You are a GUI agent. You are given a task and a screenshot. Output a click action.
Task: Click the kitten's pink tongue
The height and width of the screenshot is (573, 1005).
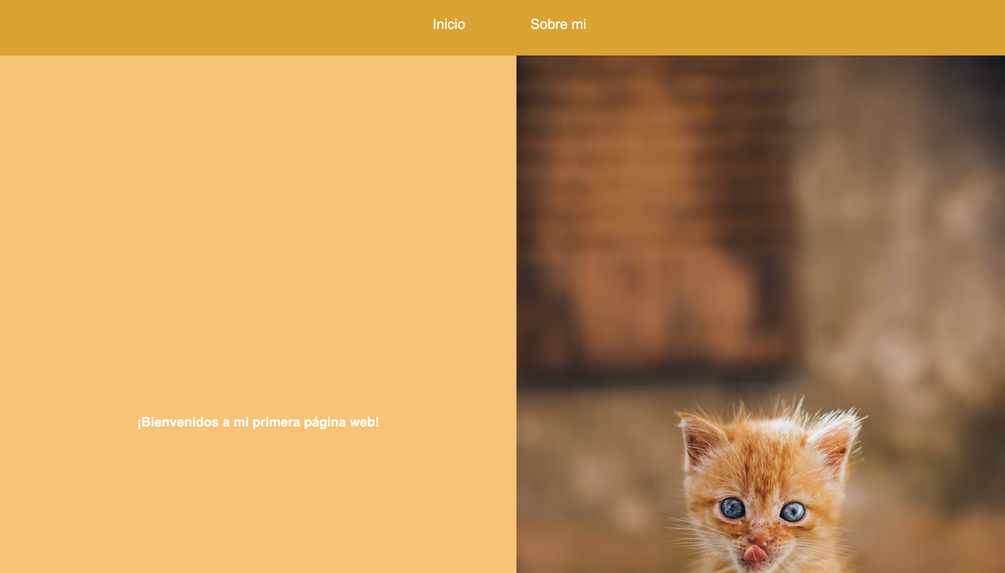pyautogui.click(x=755, y=552)
